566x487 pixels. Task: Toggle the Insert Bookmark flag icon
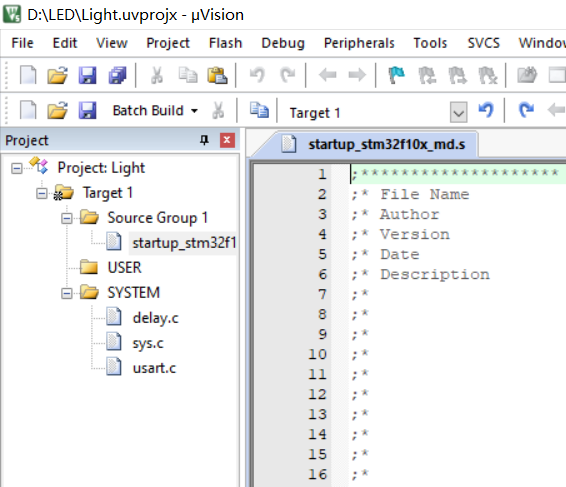point(396,75)
